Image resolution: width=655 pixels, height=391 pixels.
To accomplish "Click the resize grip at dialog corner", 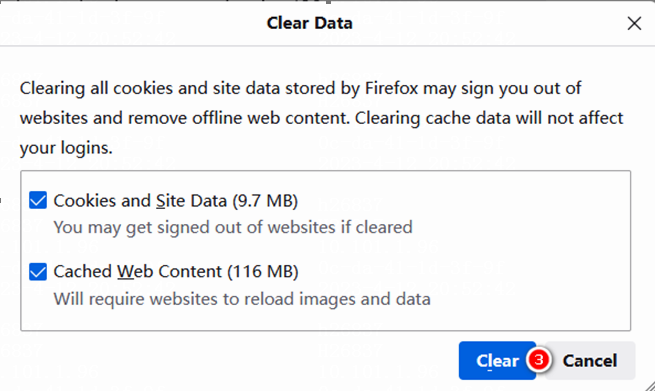I will pos(649,385).
